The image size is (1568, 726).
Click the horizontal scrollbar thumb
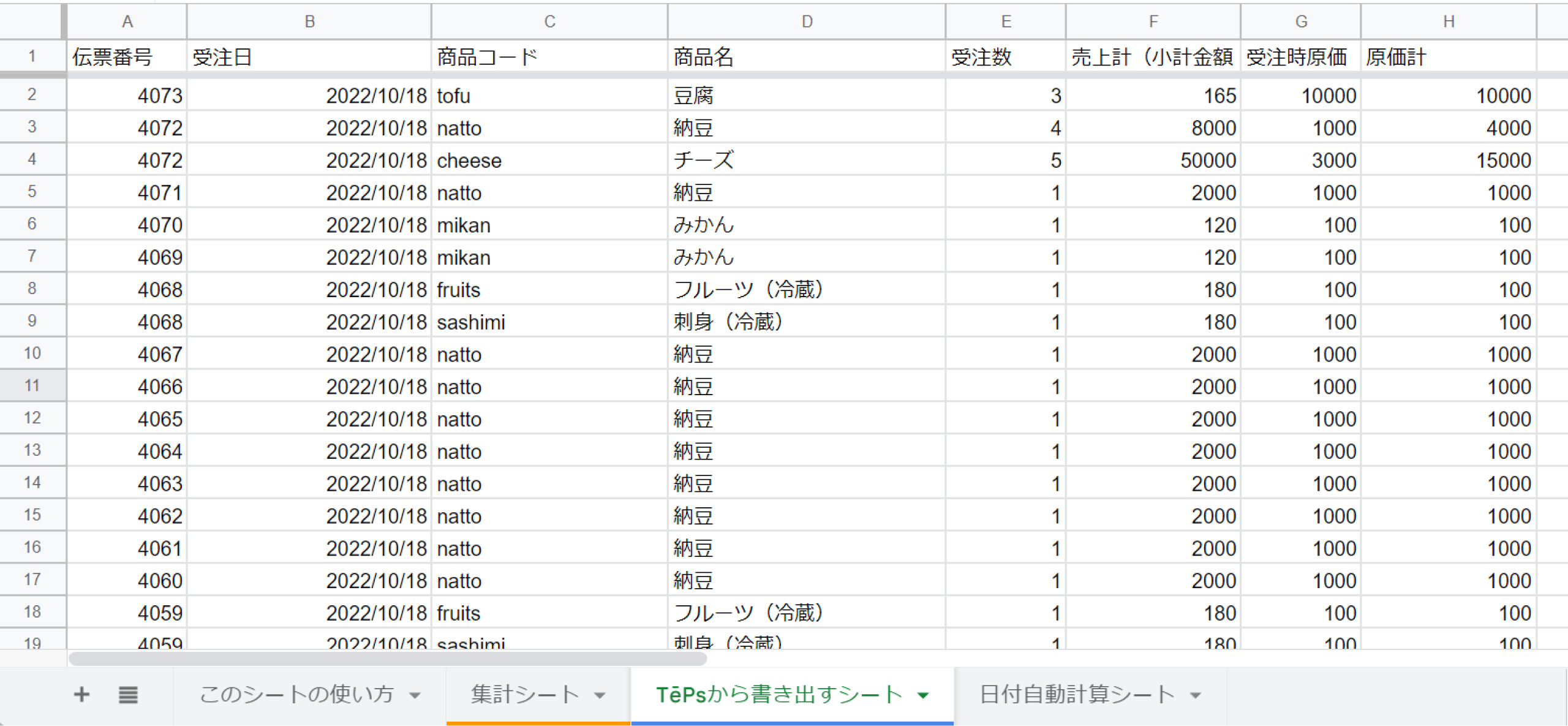coord(387,659)
